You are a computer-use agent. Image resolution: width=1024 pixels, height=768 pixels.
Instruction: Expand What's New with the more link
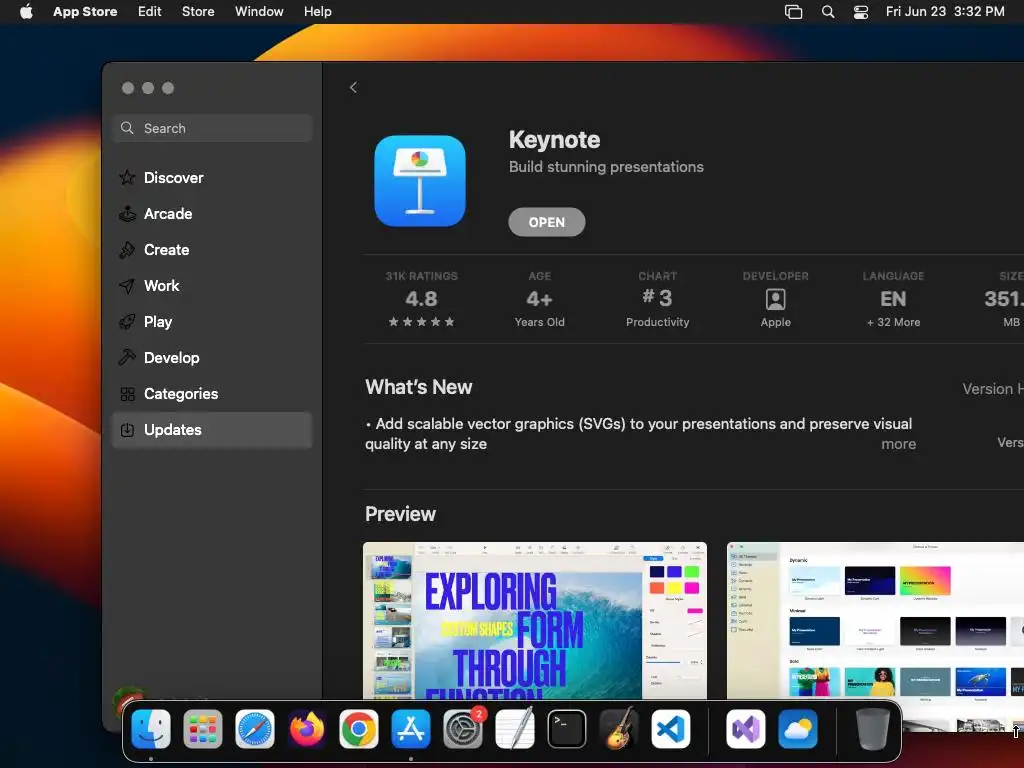(x=899, y=444)
